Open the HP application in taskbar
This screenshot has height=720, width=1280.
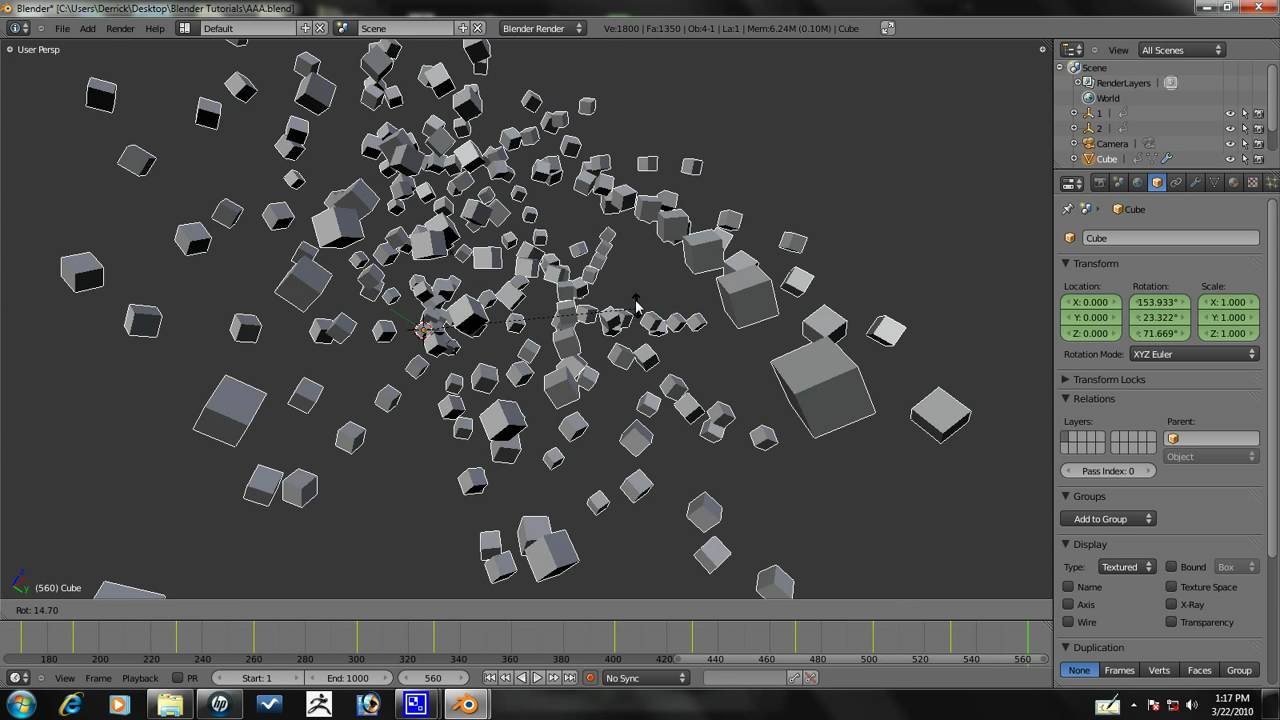[x=220, y=705]
